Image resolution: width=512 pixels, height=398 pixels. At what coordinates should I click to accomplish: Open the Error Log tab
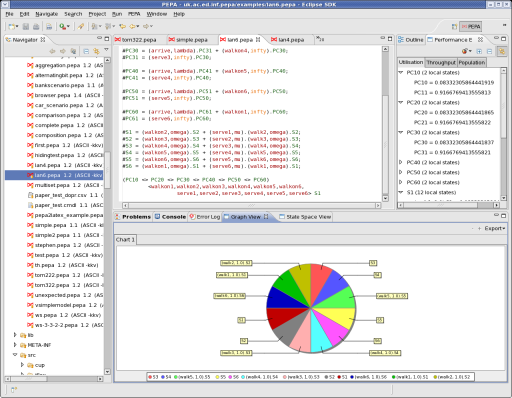(x=205, y=217)
